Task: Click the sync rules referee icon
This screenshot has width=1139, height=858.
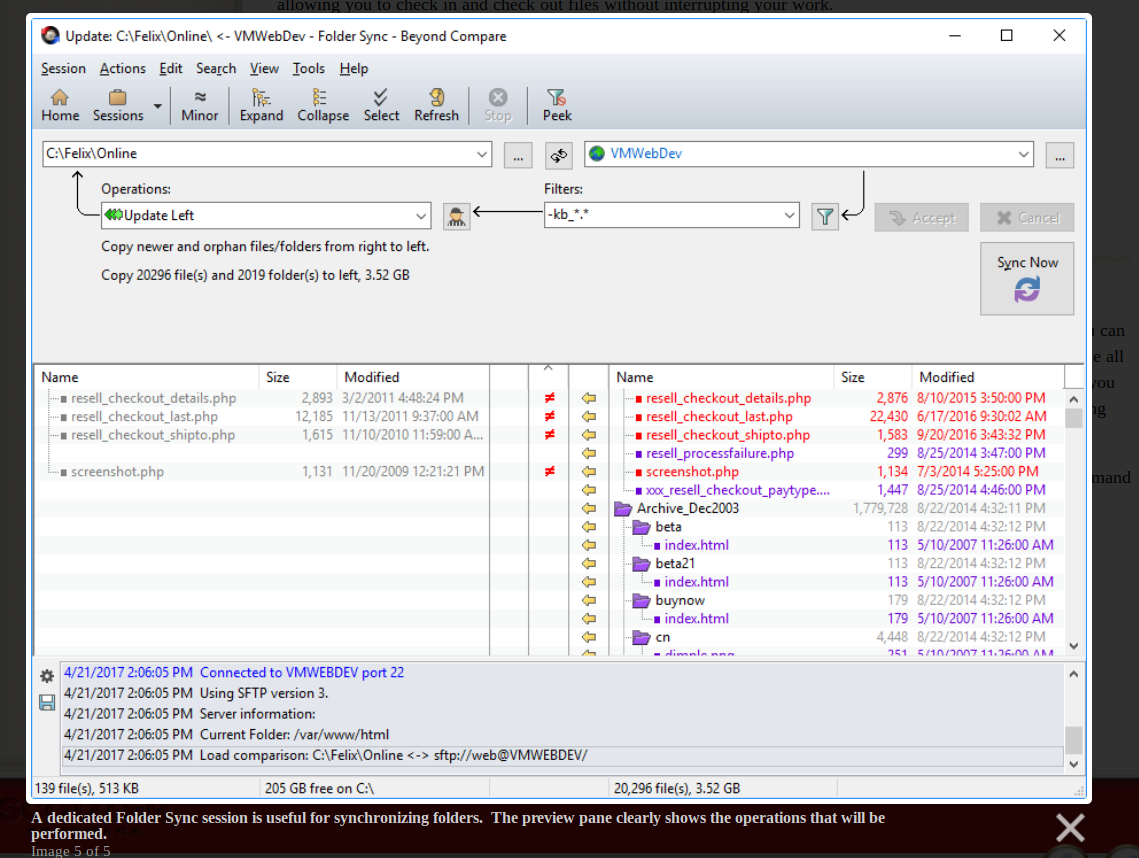Action: [x=456, y=216]
